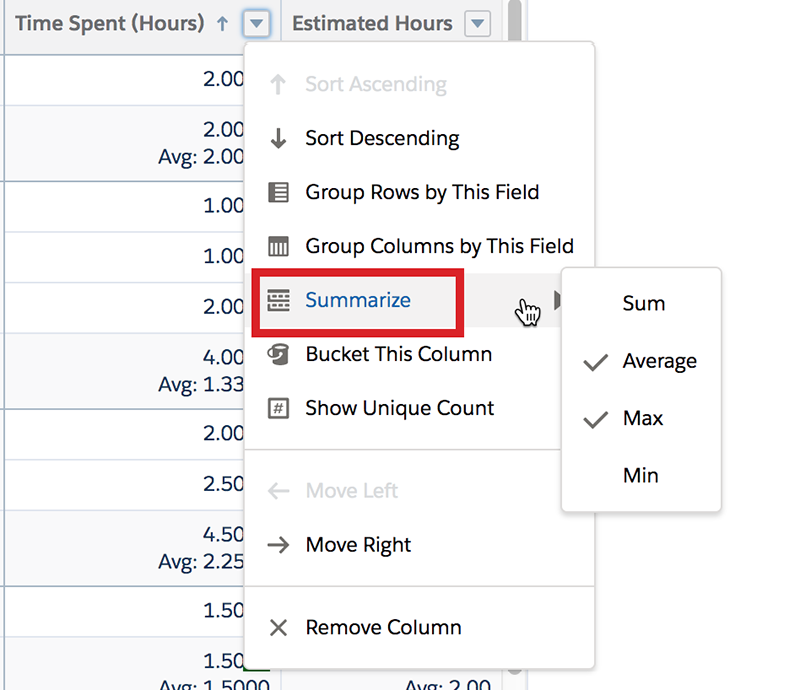Choose Sum from the submenu
The height and width of the screenshot is (690, 800).
tap(643, 303)
